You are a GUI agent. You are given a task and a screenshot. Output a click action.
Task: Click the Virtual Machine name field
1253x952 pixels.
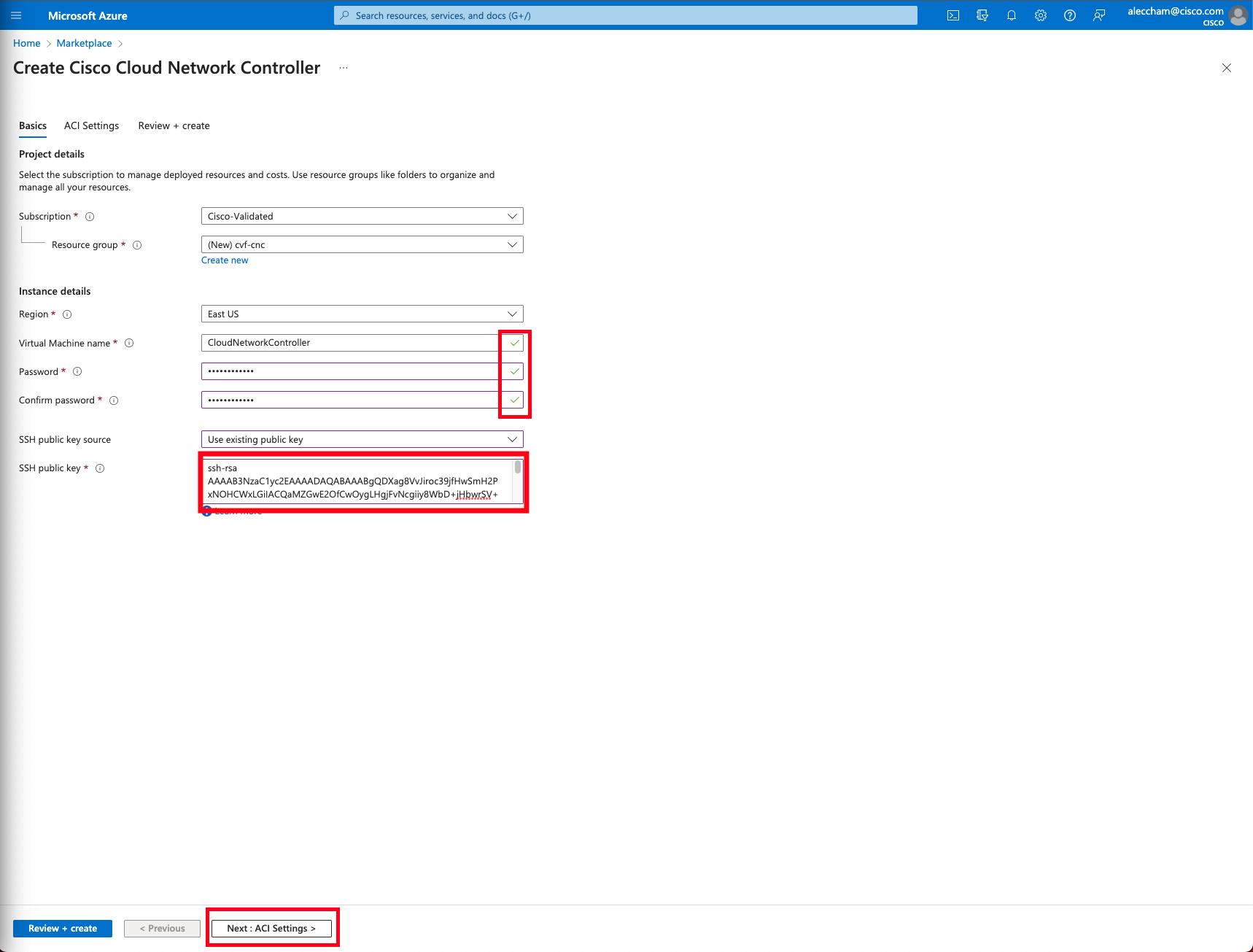362,342
